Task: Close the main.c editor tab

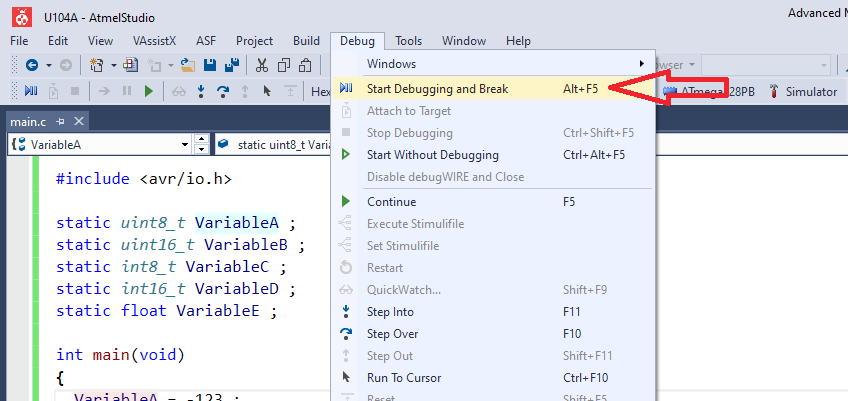Action: [x=79, y=121]
